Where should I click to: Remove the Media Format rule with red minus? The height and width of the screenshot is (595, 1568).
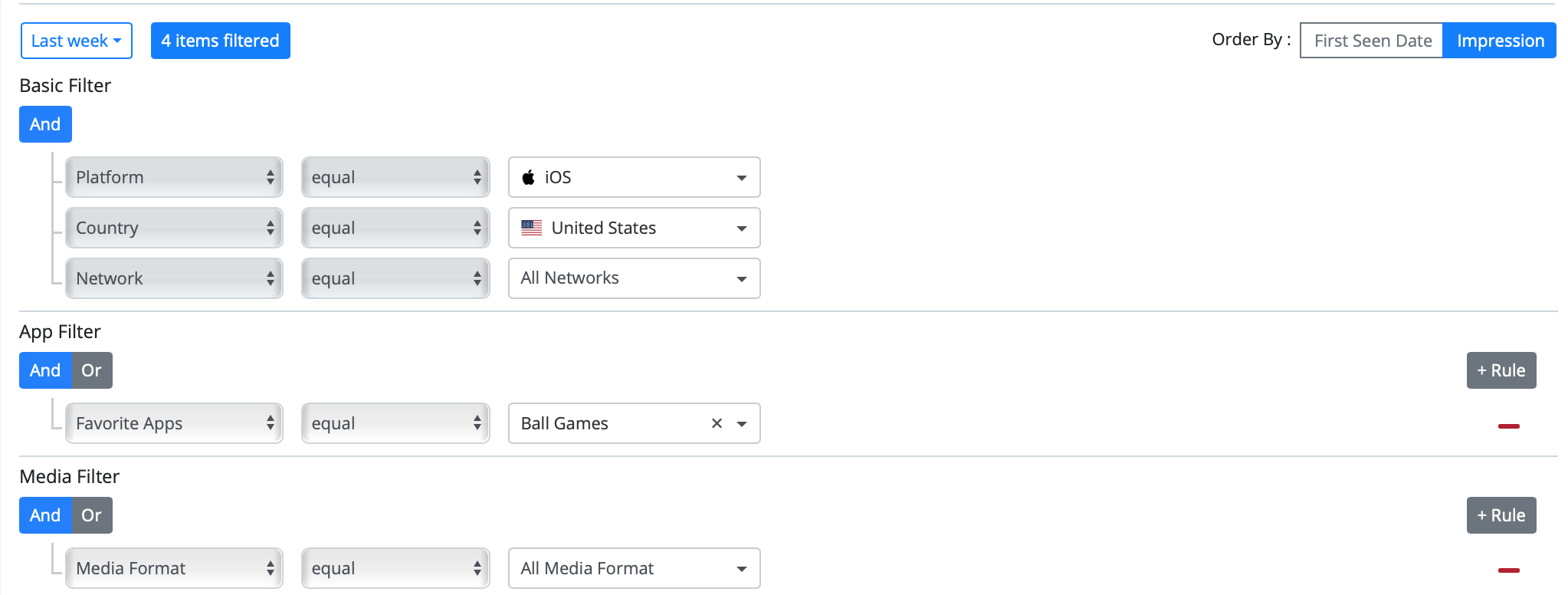point(1508,570)
